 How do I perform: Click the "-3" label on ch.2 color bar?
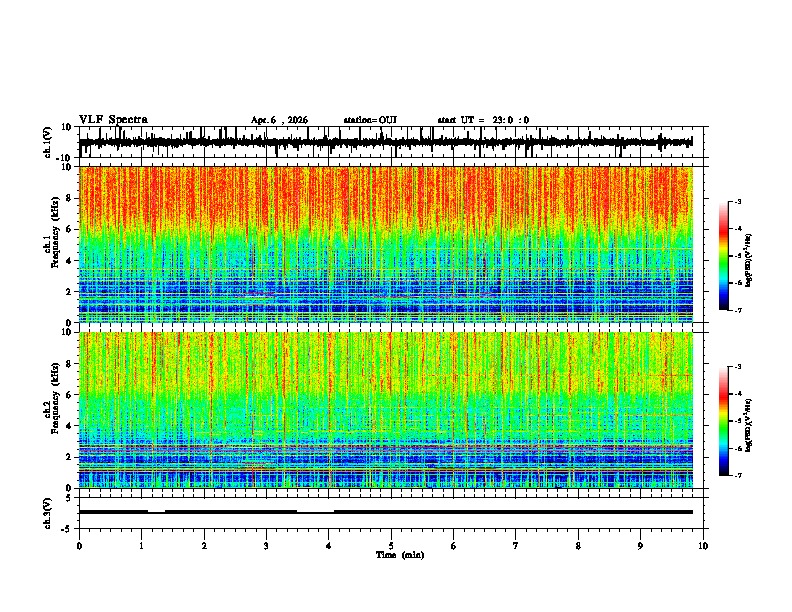click(738, 367)
